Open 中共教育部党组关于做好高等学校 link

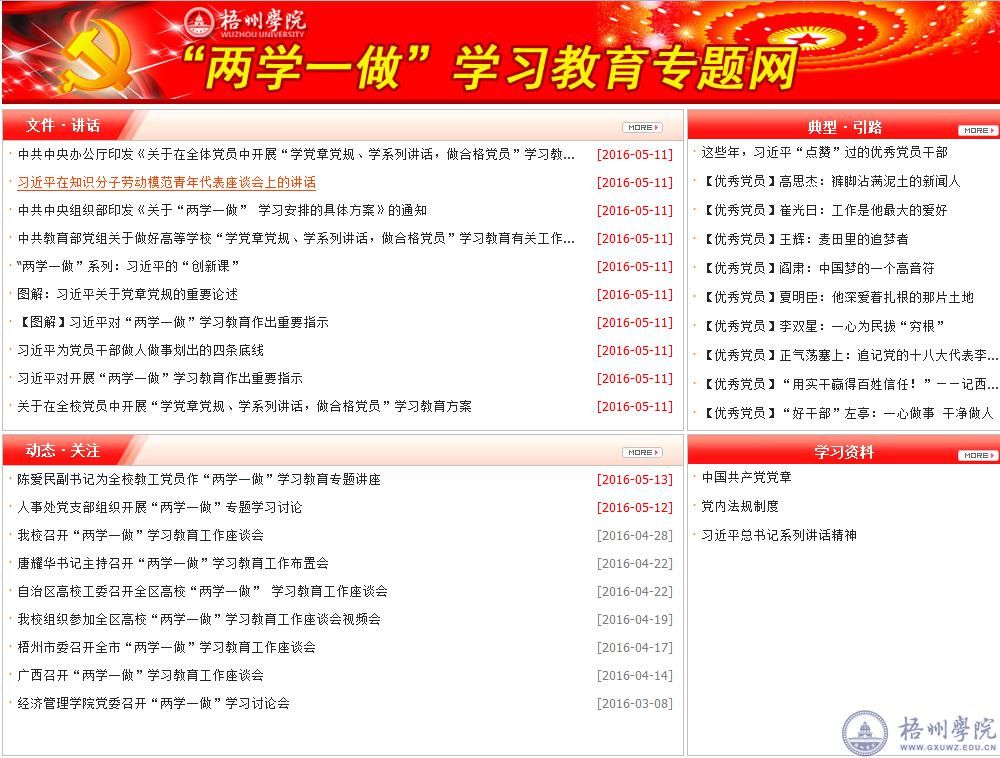[x=296, y=238]
